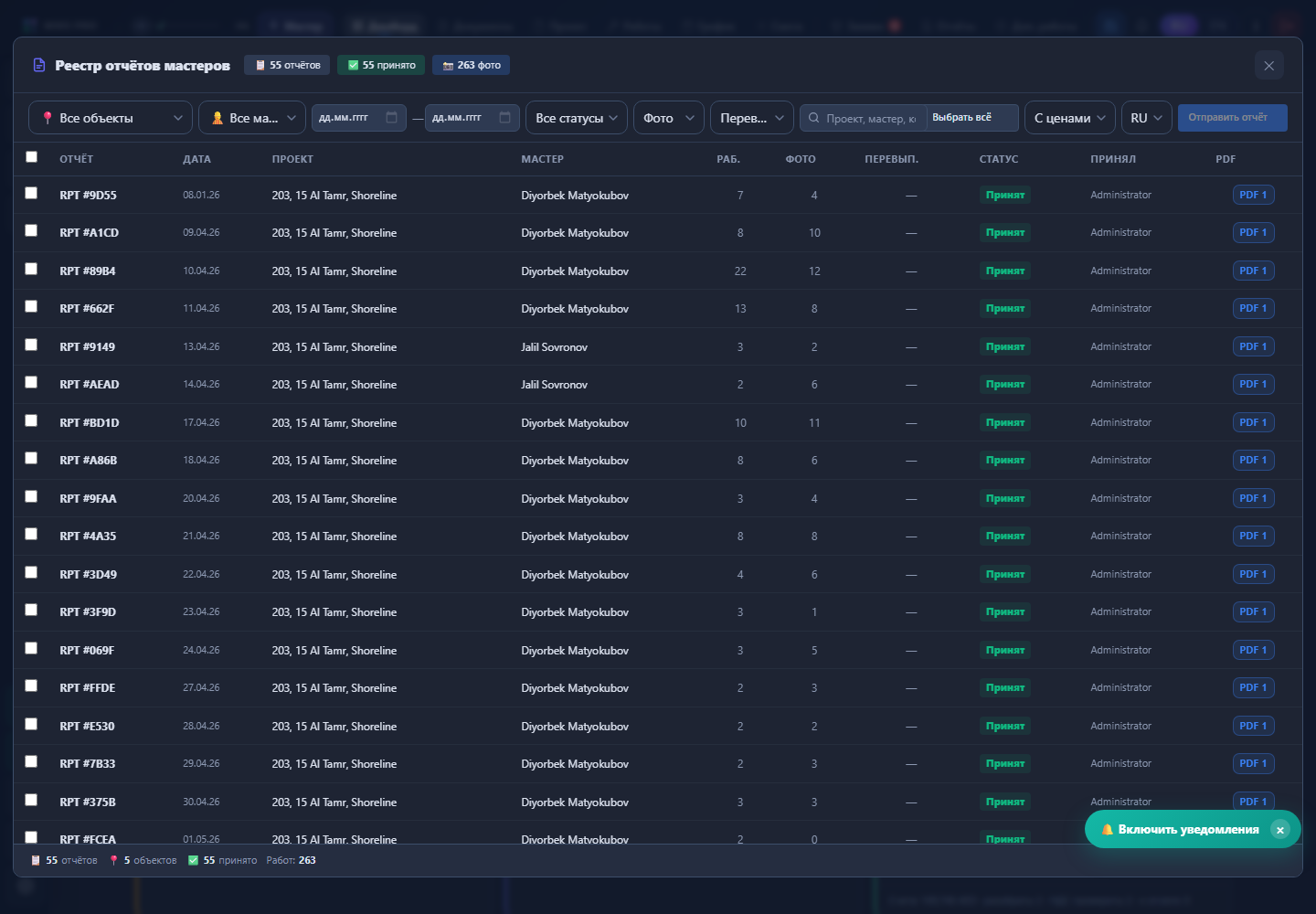Open the Все объекты dropdown
The width and height of the screenshot is (1316, 914).
tap(111, 118)
